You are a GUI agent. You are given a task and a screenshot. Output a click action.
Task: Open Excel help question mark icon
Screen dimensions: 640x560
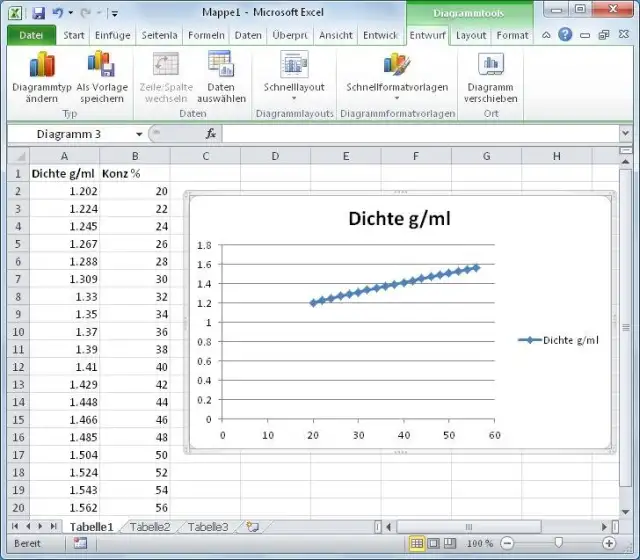point(566,35)
